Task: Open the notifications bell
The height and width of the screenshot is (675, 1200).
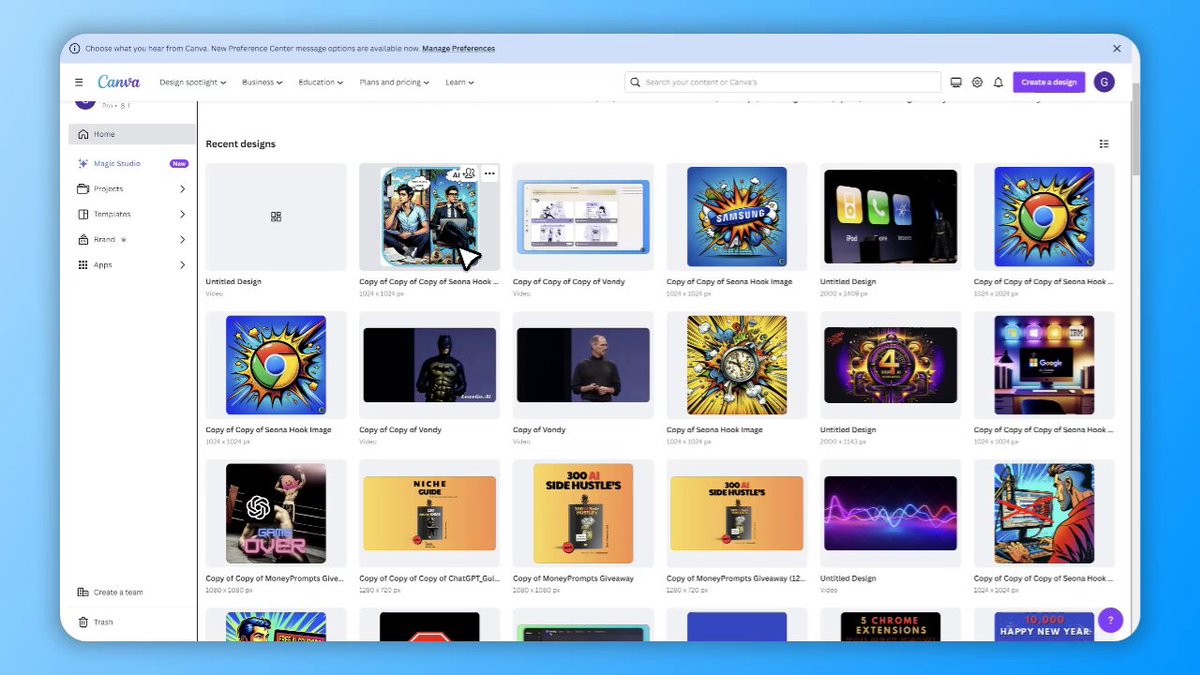Action: [x=998, y=82]
